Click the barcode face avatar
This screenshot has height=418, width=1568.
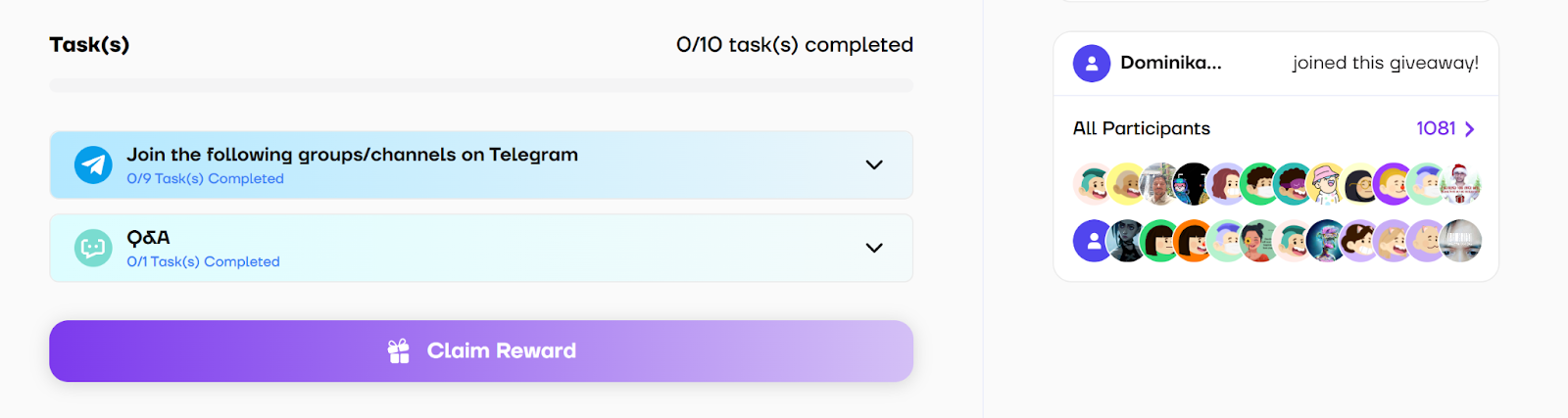click(x=1461, y=241)
